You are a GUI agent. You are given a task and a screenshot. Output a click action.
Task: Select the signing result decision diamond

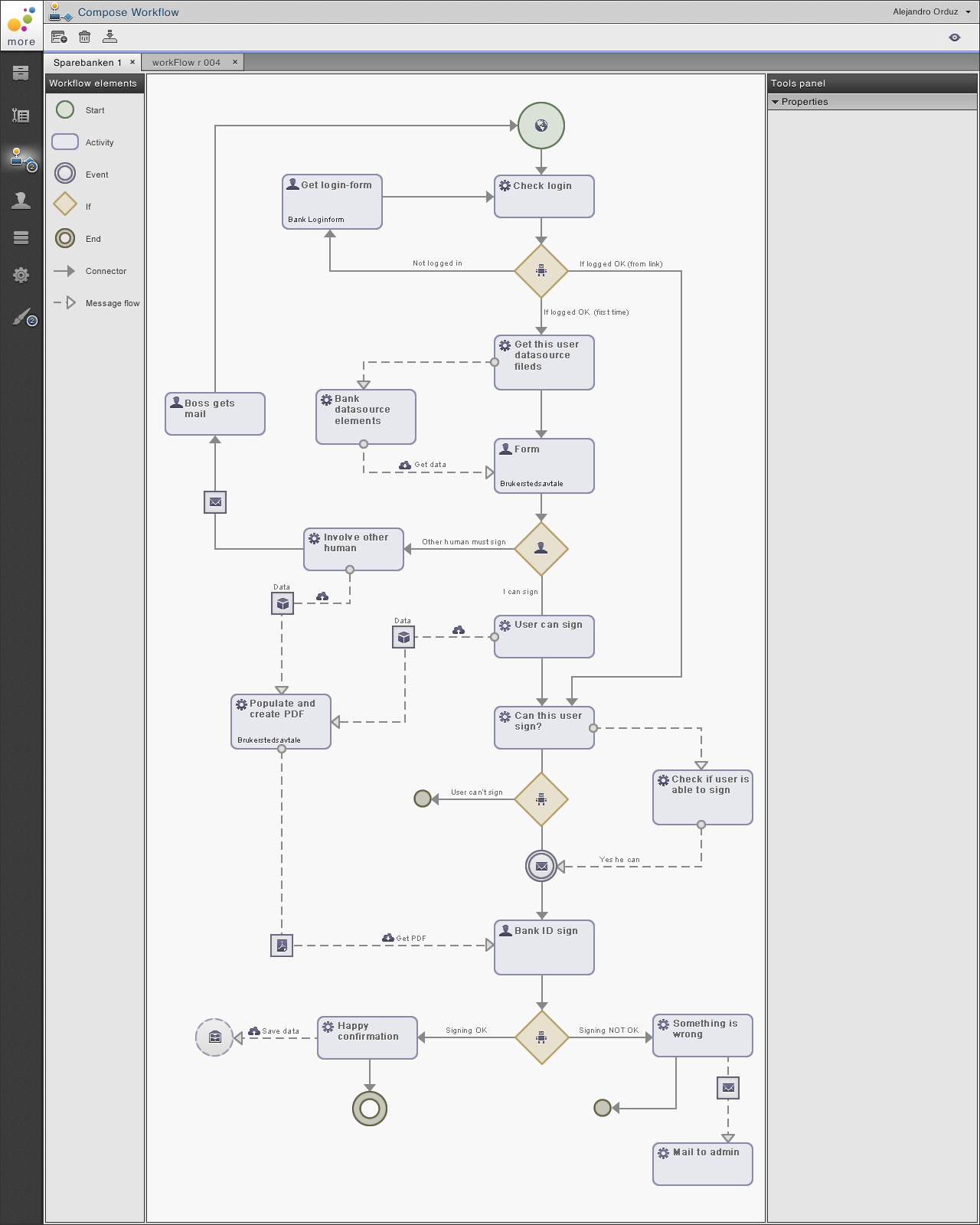[541, 1037]
